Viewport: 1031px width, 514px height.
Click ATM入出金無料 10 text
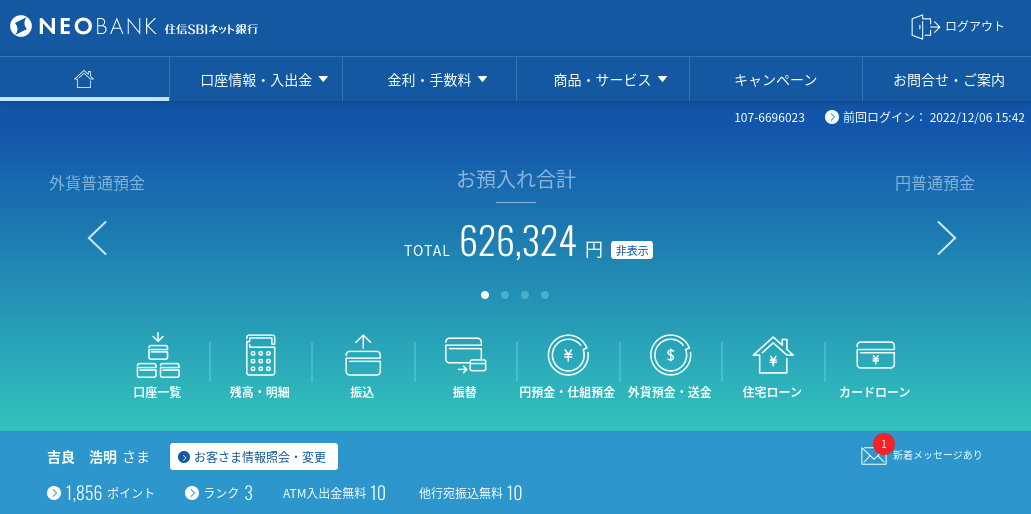[x=334, y=493]
